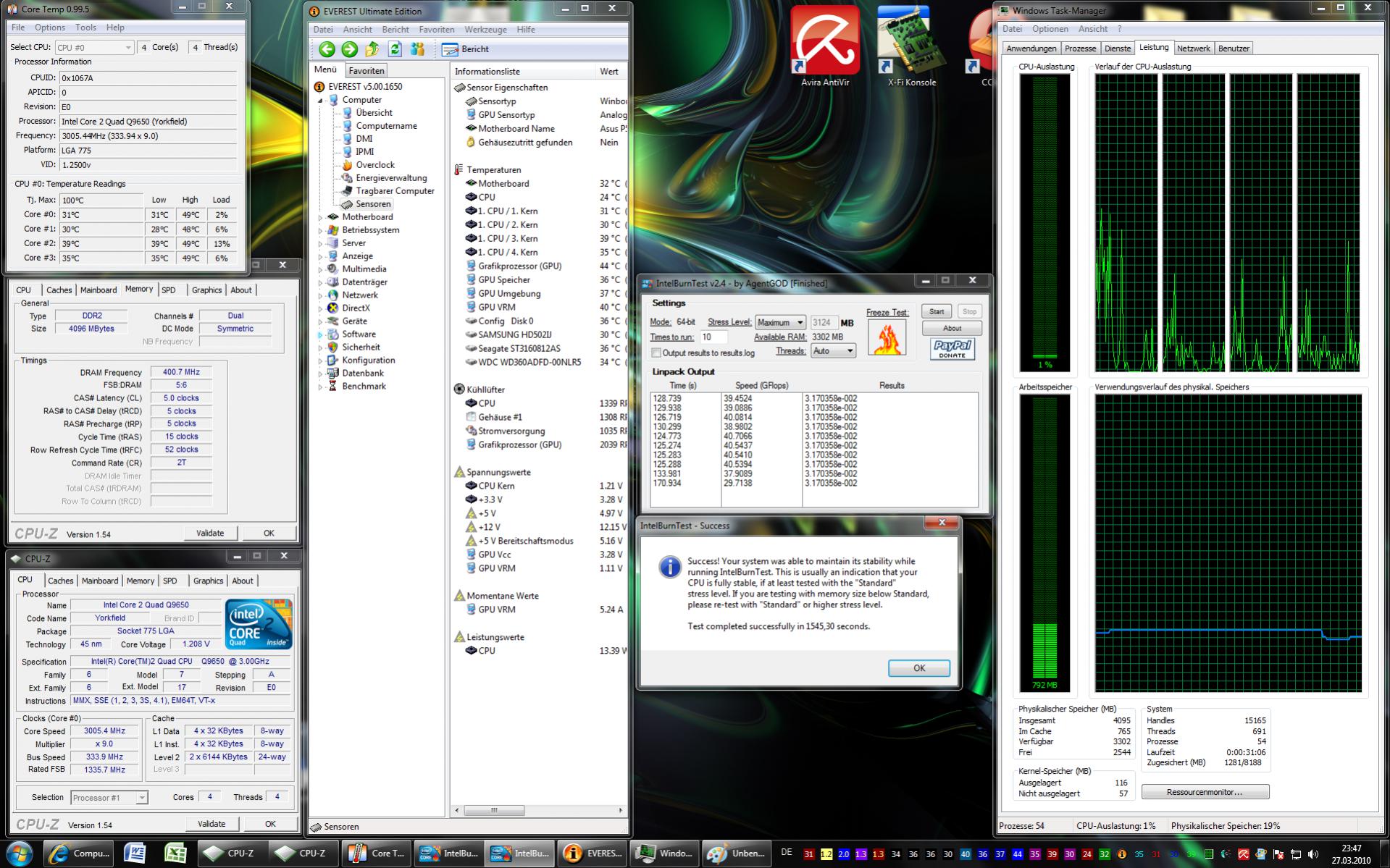Enable Output results to results.log checkbox
Image resolution: width=1390 pixels, height=868 pixels.
(x=656, y=353)
